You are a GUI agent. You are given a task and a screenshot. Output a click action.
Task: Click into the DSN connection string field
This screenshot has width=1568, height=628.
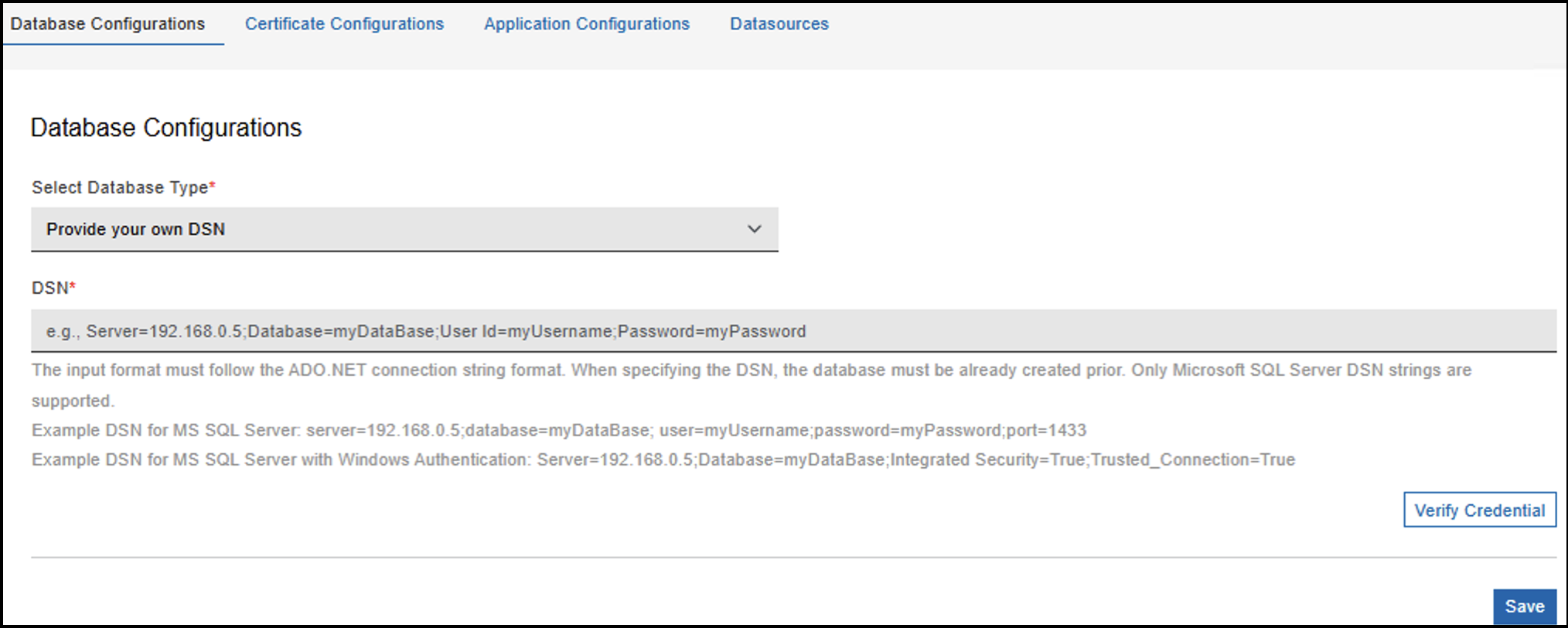(x=793, y=331)
